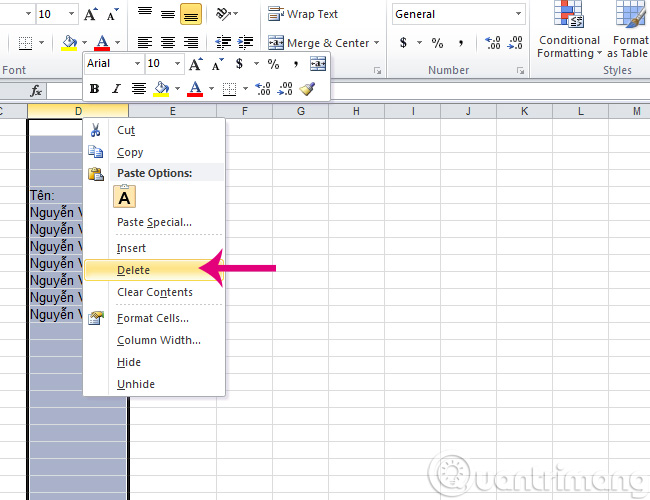The image size is (650, 500).
Task: Toggle Italic in the mini toolbar
Action: [116, 88]
